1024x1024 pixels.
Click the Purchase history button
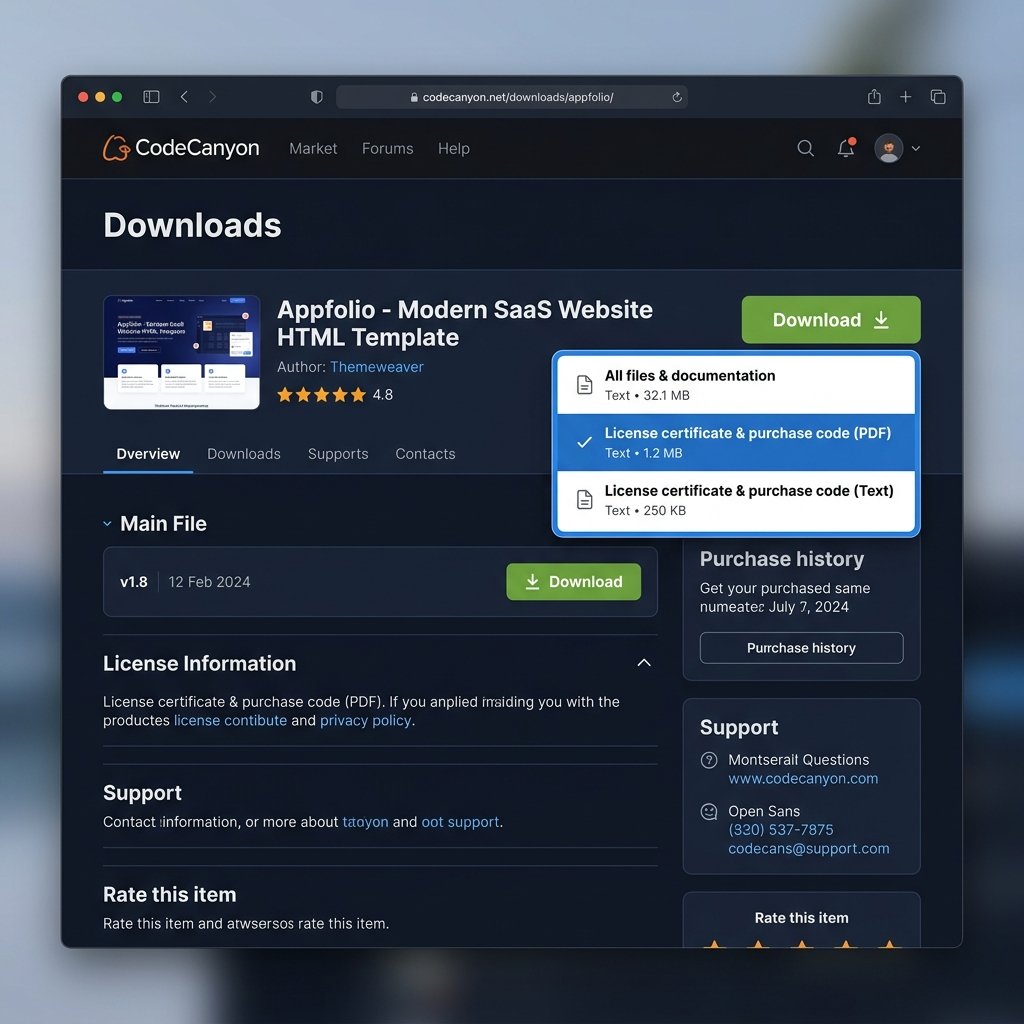tap(801, 648)
